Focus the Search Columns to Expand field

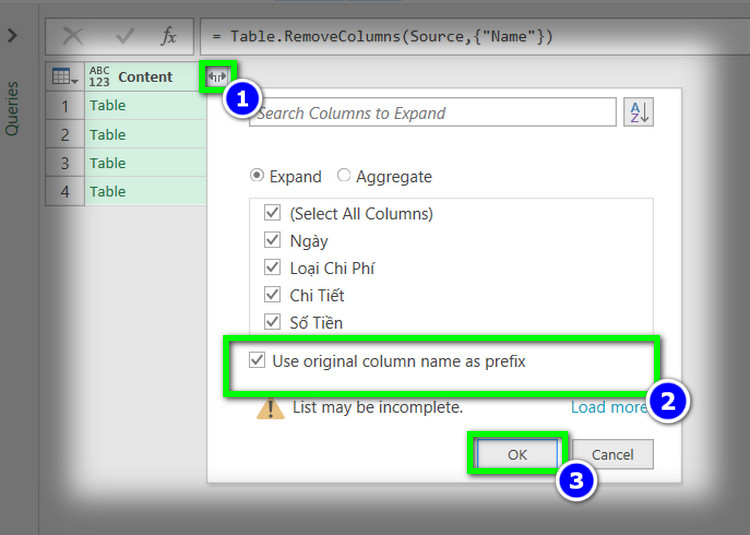[x=432, y=113]
